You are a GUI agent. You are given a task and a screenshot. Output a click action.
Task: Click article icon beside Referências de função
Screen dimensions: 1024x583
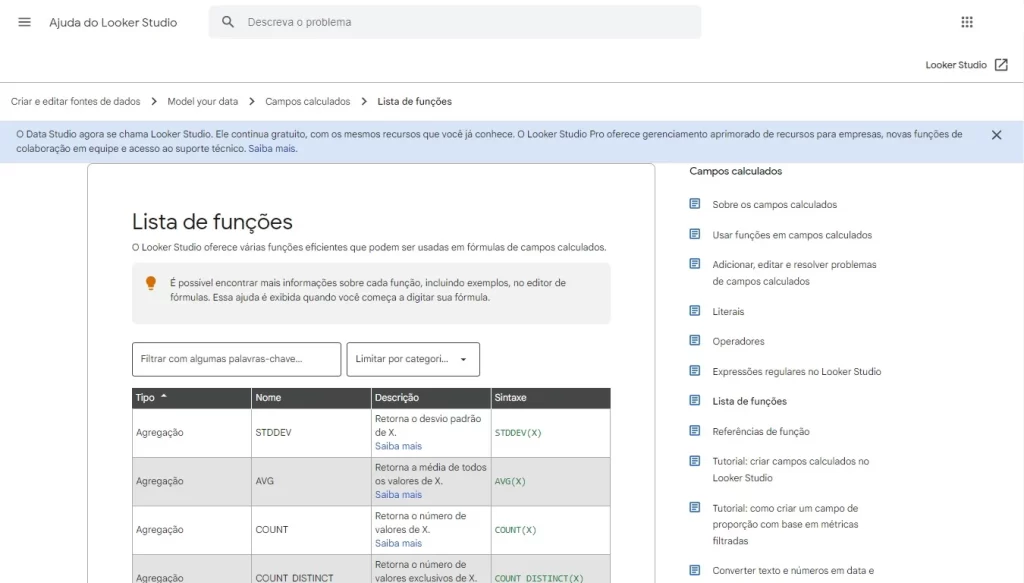click(x=695, y=431)
